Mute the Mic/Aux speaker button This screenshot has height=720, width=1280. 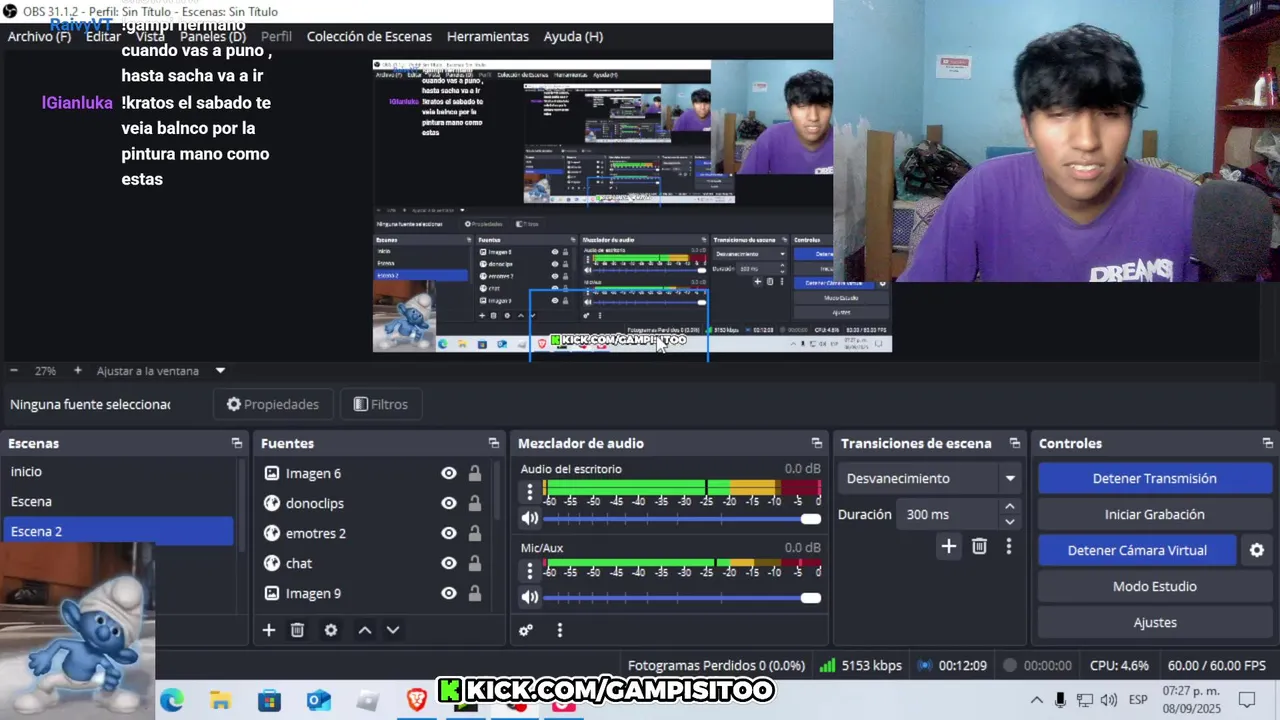point(530,597)
